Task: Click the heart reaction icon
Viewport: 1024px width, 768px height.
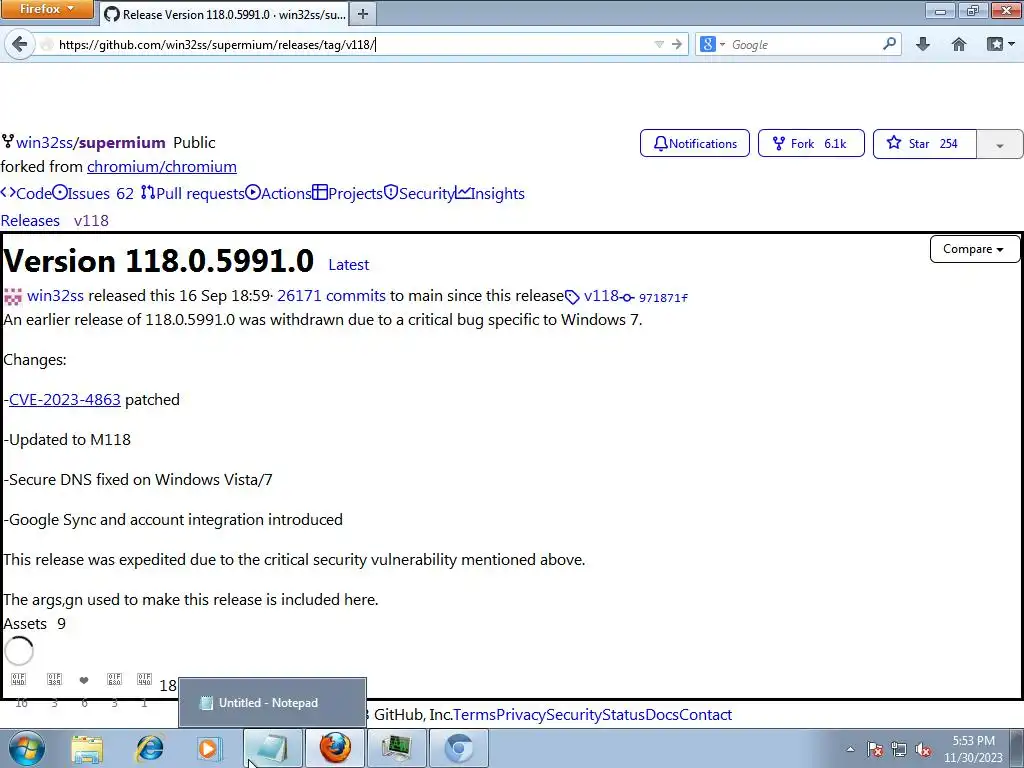Action: pos(84,680)
